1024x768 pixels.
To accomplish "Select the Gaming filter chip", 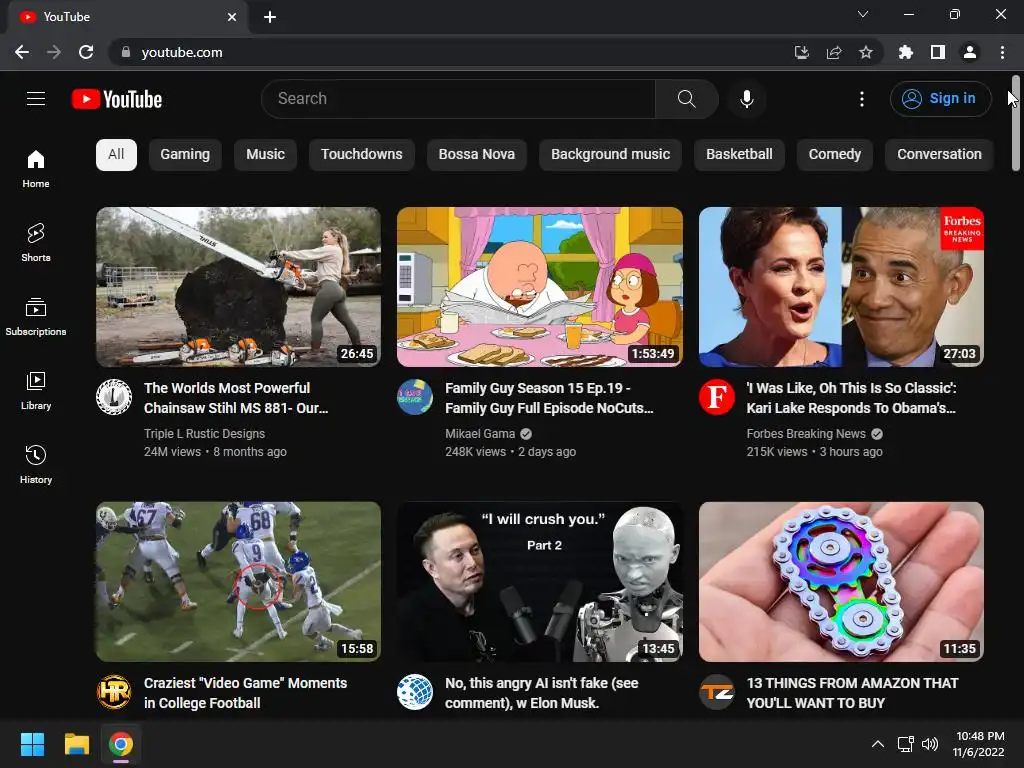I will point(185,155).
